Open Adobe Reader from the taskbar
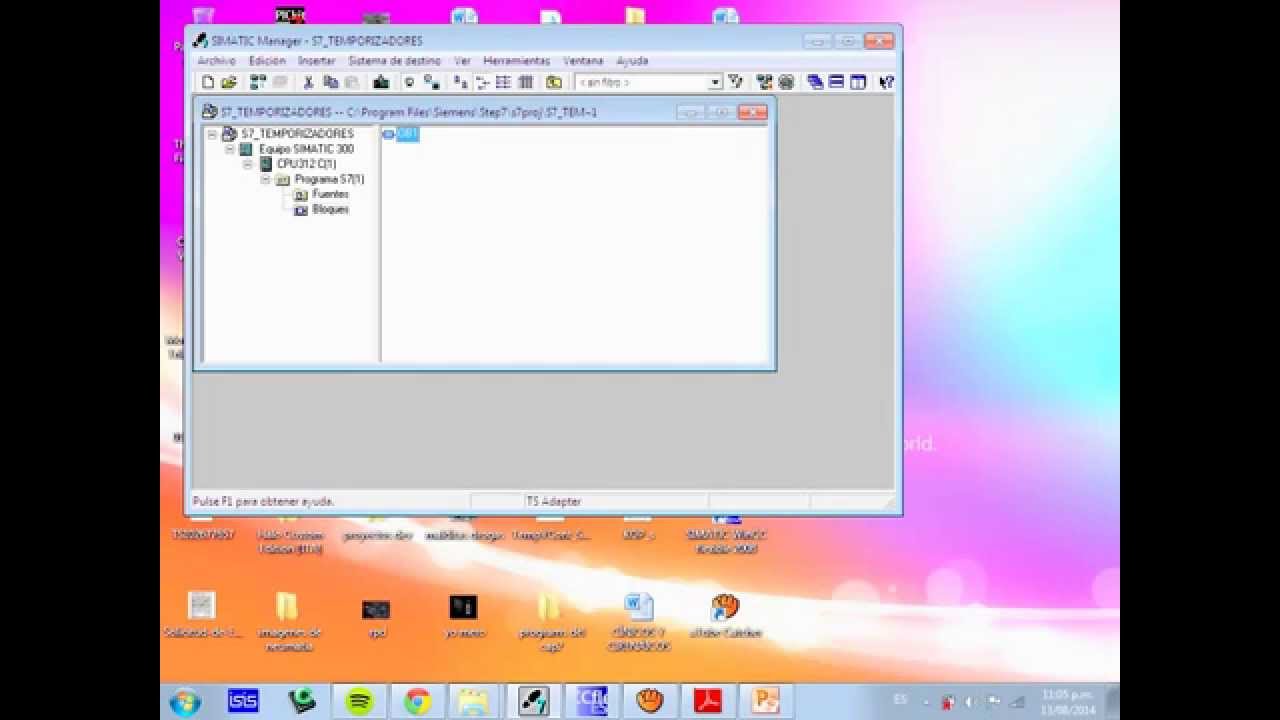1280x720 pixels. pyautogui.click(x=708, y=702)
